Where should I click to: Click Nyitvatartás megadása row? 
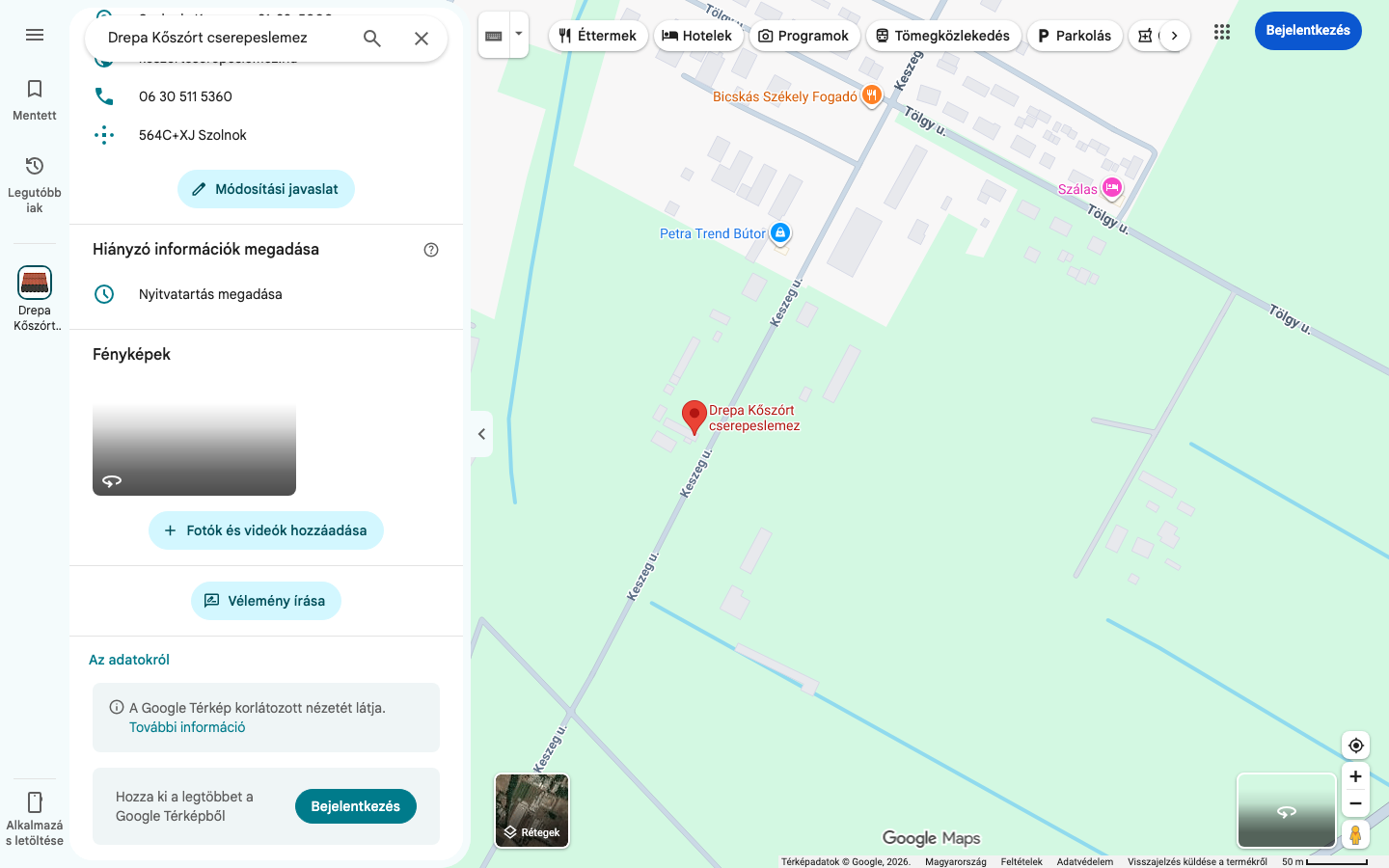(x=266, y=294)
